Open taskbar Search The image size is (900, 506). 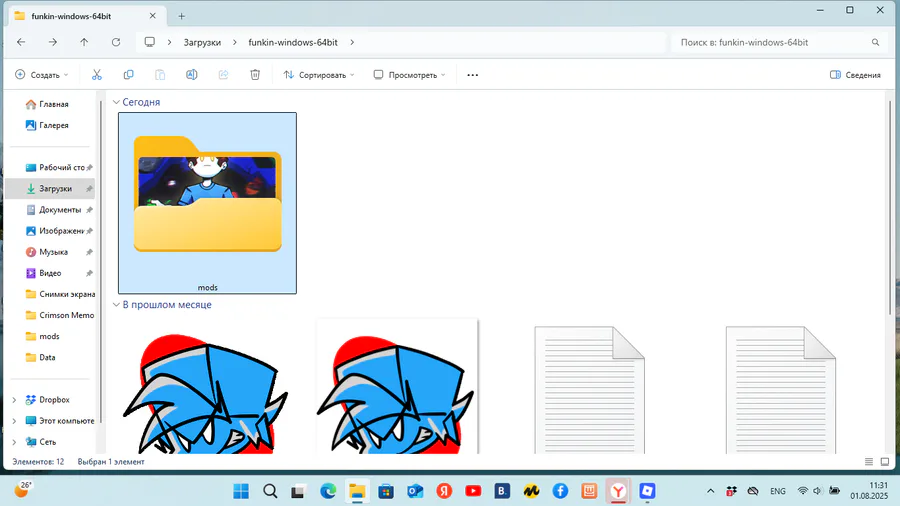click(x=270, y=491)
